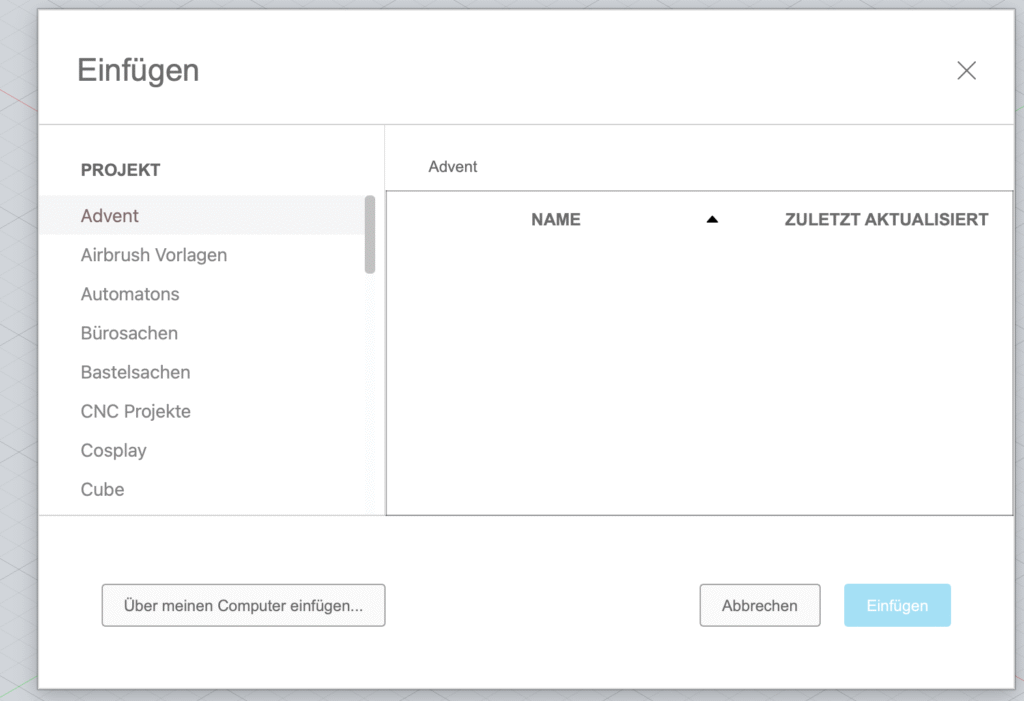Click 'Über meinen Computer einfügen...' button

[x=243, y=605]
